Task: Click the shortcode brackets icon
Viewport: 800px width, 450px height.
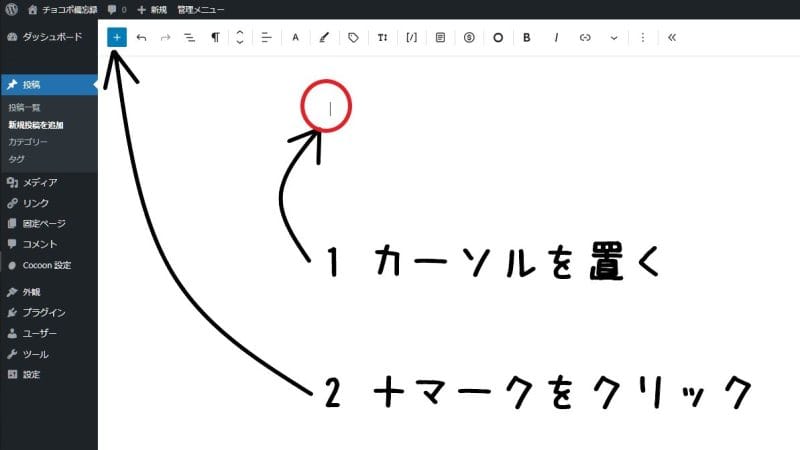Action: point(412,37)
